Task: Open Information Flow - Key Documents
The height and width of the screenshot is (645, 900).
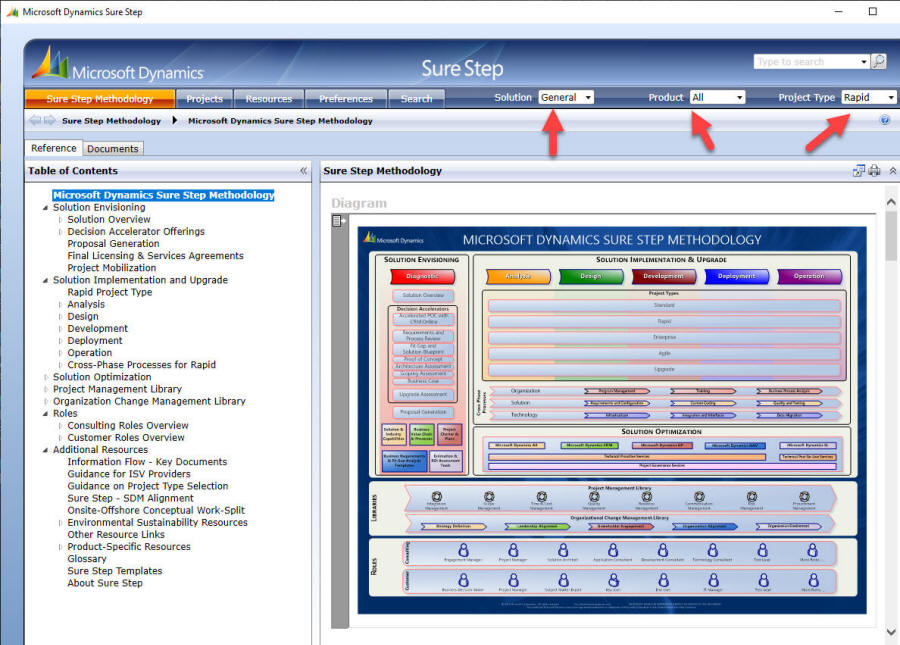Action: pos(147,461)
